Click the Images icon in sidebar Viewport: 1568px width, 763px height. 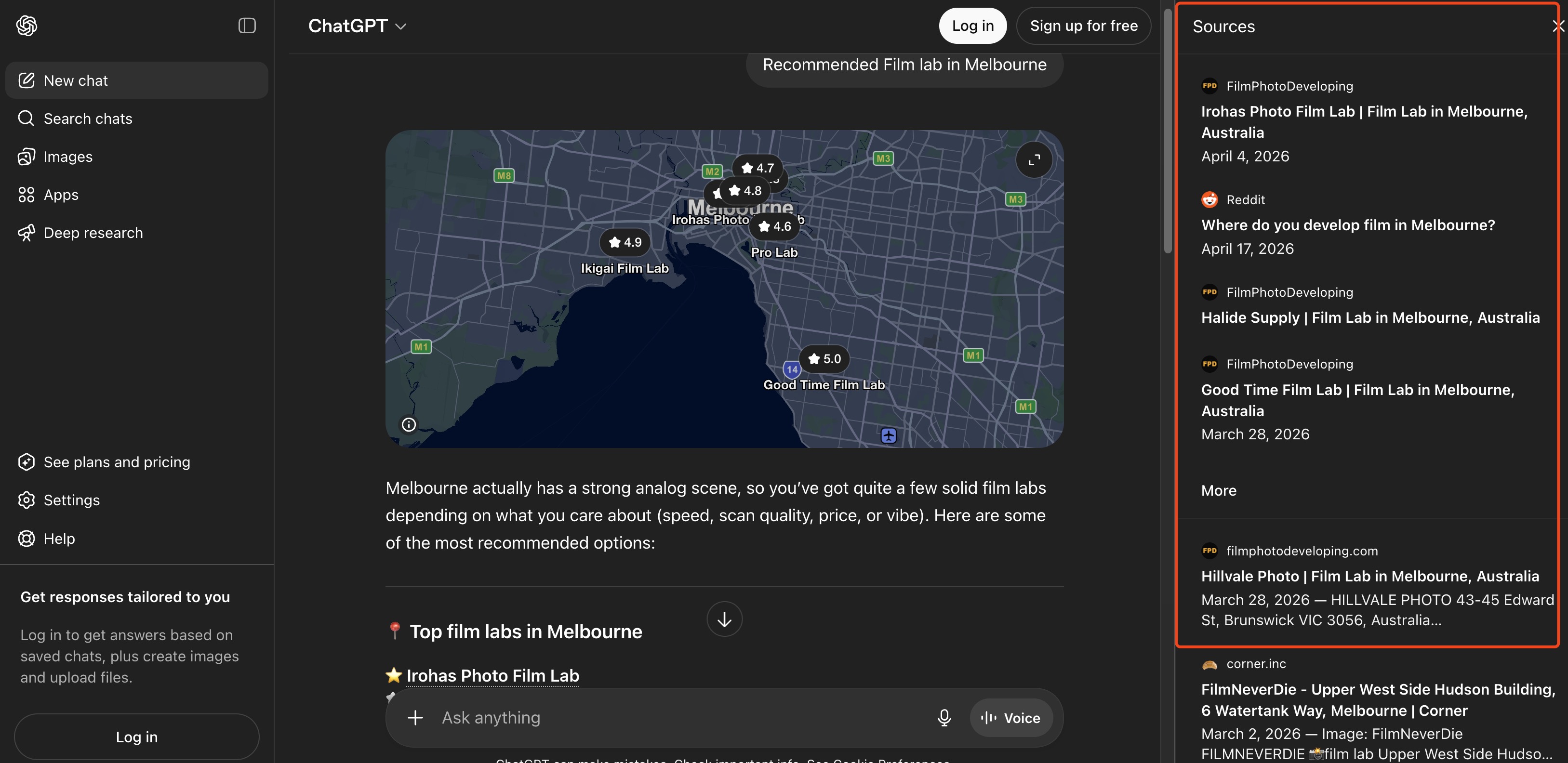26,157
